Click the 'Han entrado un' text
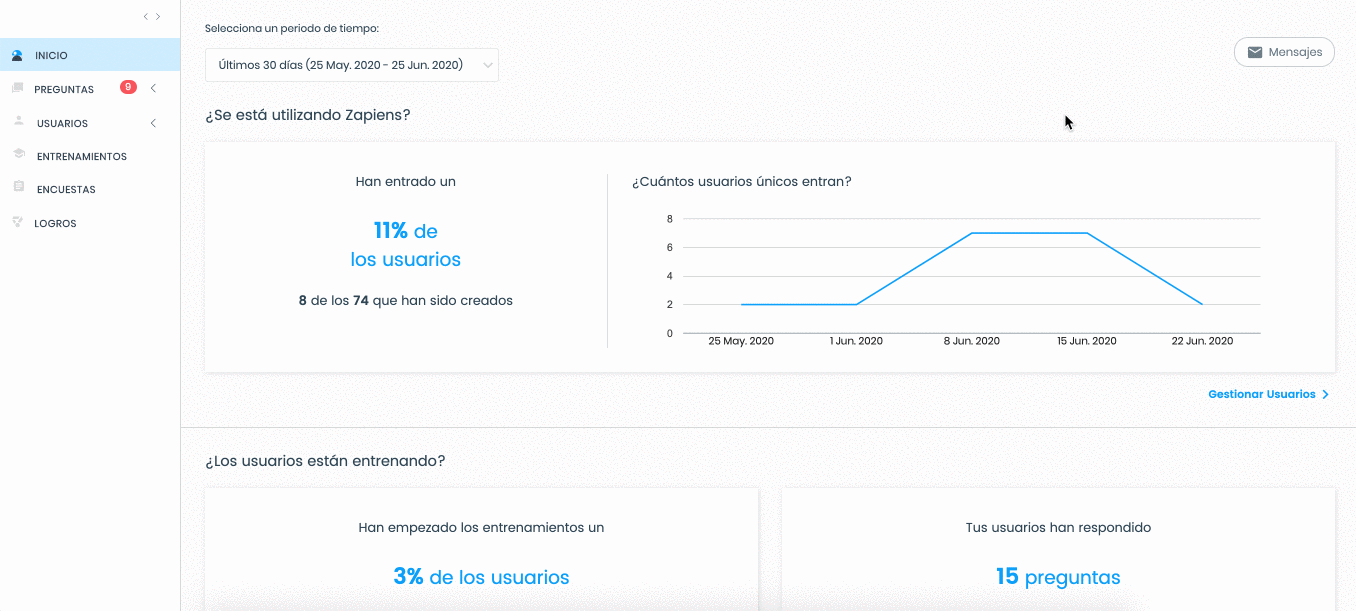 [x=405, y=181]
